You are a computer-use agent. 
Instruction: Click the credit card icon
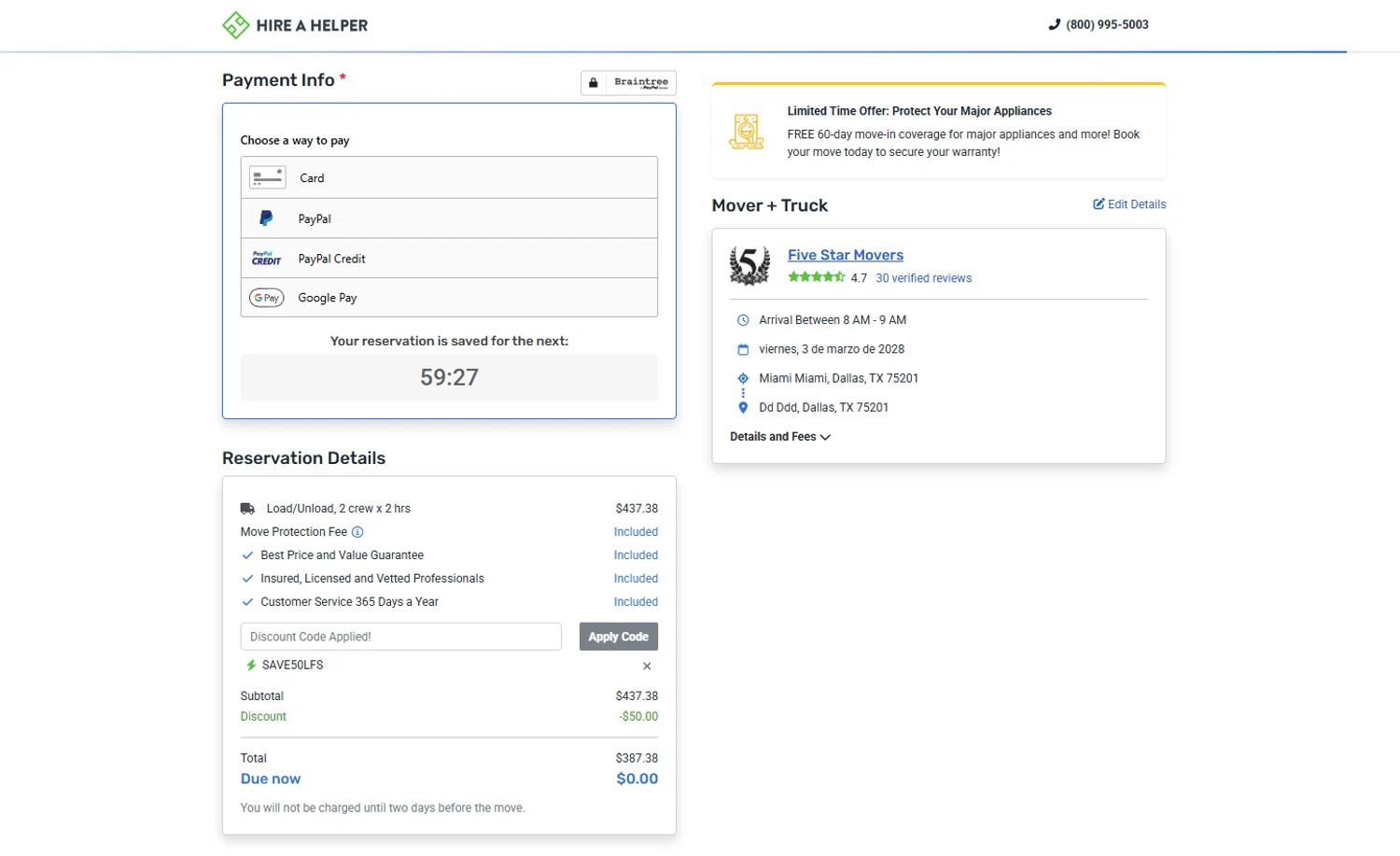coord(268,177)
